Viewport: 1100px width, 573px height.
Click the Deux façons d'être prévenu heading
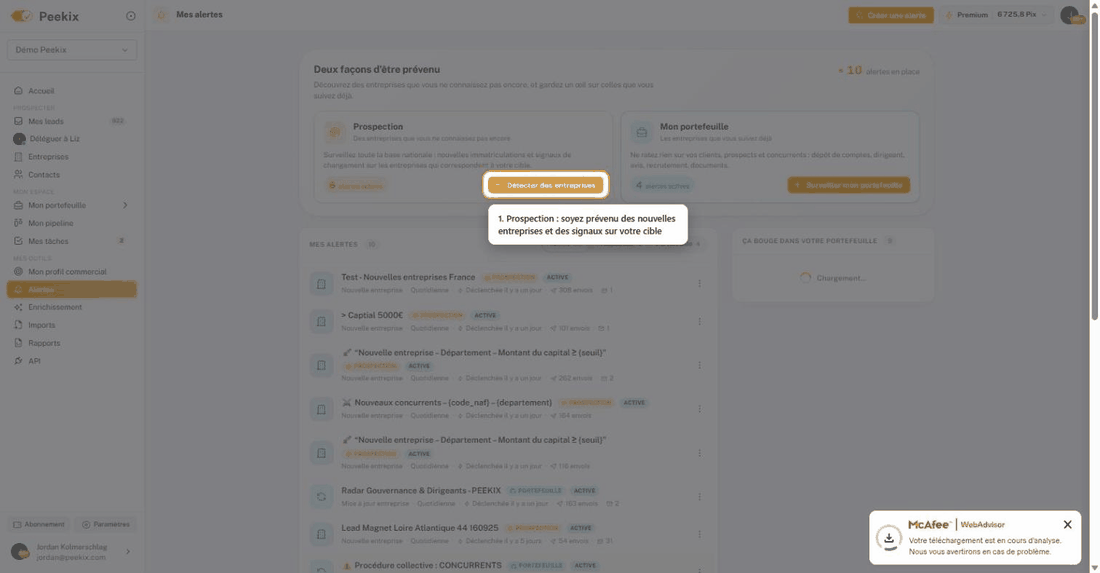tap(377, 69)
